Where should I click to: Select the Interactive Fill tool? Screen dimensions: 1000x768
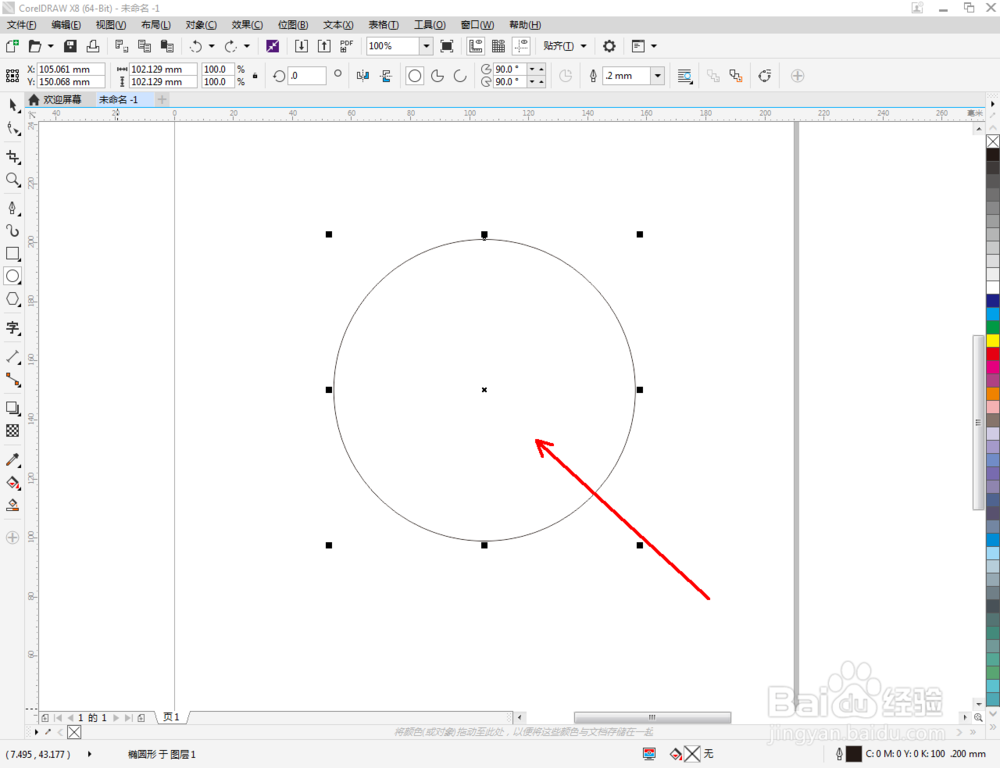pyautogui.click(x=13, y=483)
